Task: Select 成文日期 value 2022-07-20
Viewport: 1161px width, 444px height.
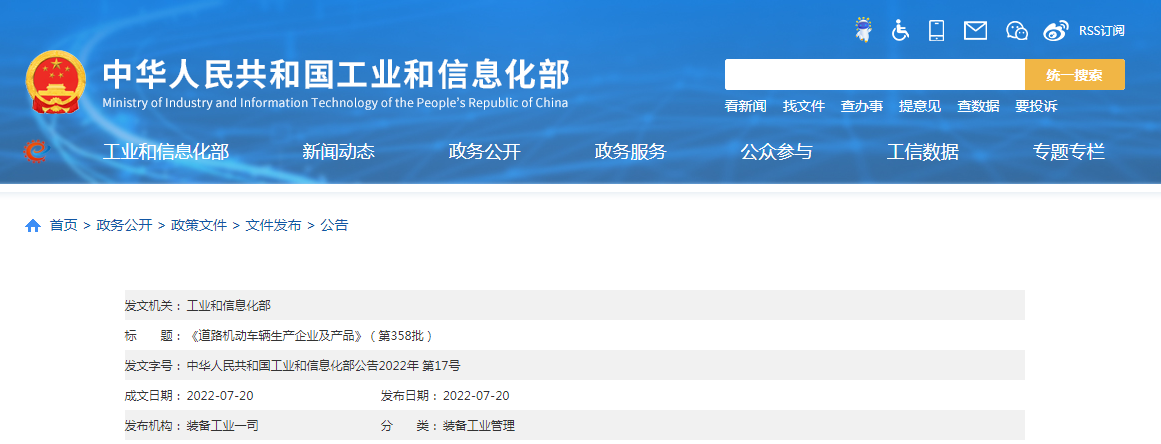Action: coord(220,396)
